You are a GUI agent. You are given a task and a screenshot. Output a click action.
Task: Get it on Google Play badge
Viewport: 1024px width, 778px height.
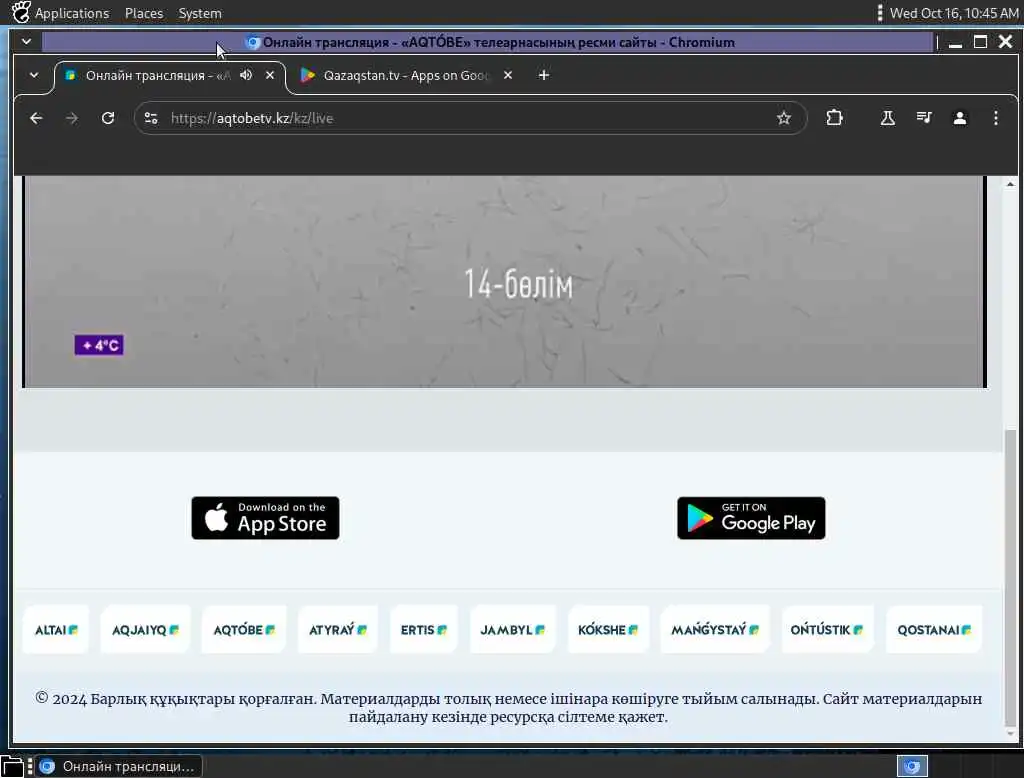tap(751, 518)
